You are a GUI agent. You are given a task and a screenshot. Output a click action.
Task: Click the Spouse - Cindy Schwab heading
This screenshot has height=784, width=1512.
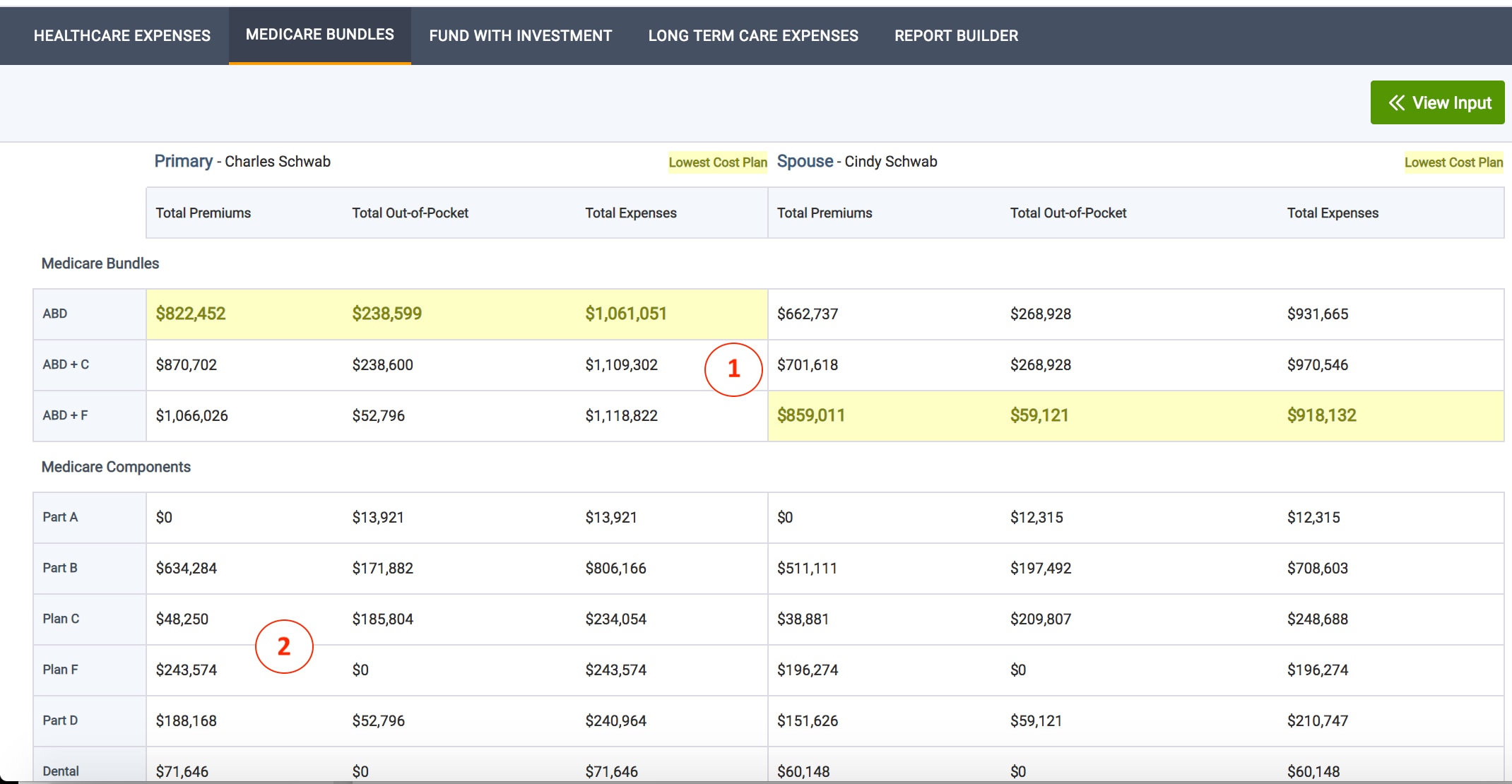[x=857, y=161]
